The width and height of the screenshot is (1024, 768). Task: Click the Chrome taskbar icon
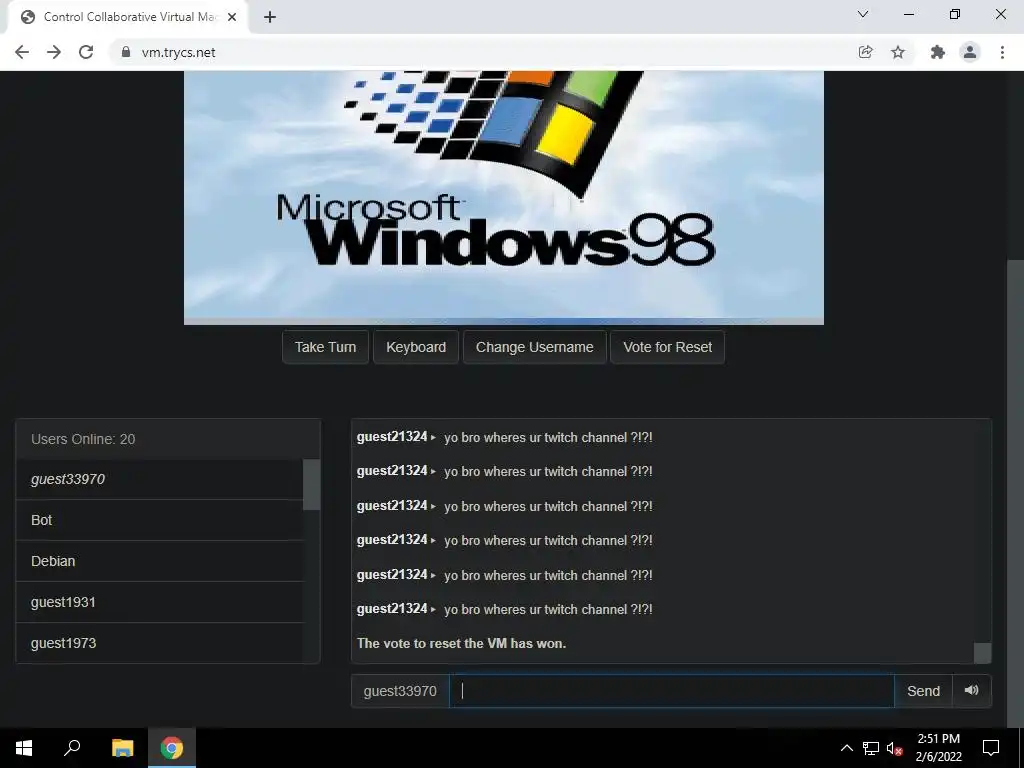coord(172,748)
